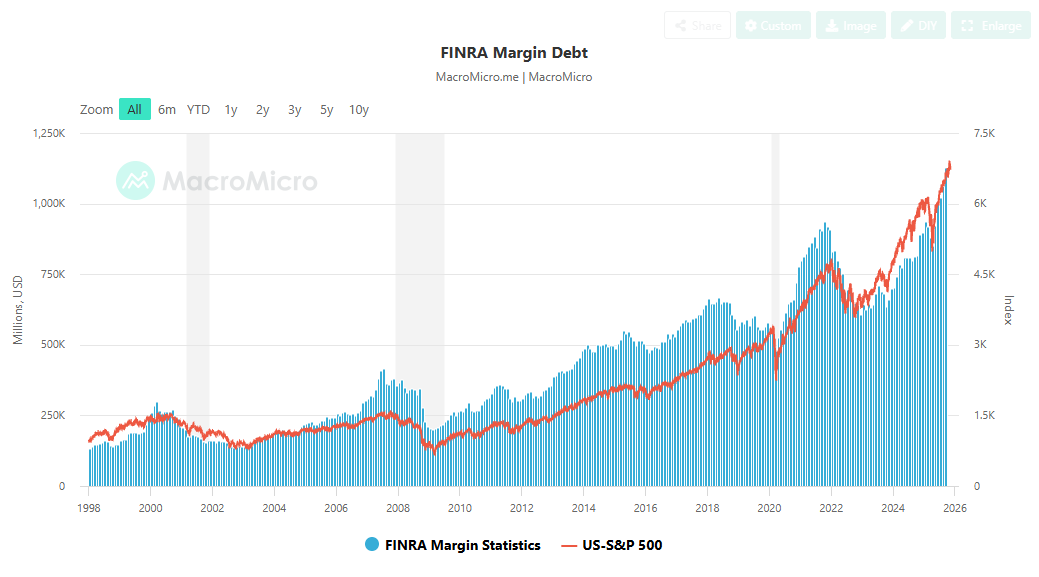The width and height of the screenshot is (1039, 577).
Task: Select the All zoom range
Action: (134, 109)
